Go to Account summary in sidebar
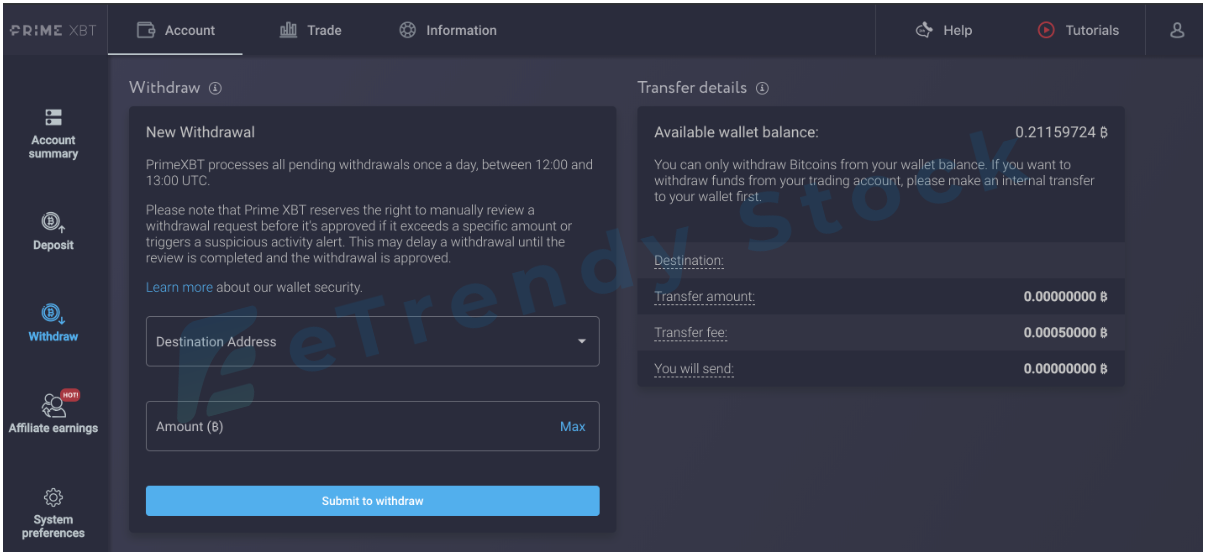The height and width of the screenshot is (555, 1207). click(53, 134)
